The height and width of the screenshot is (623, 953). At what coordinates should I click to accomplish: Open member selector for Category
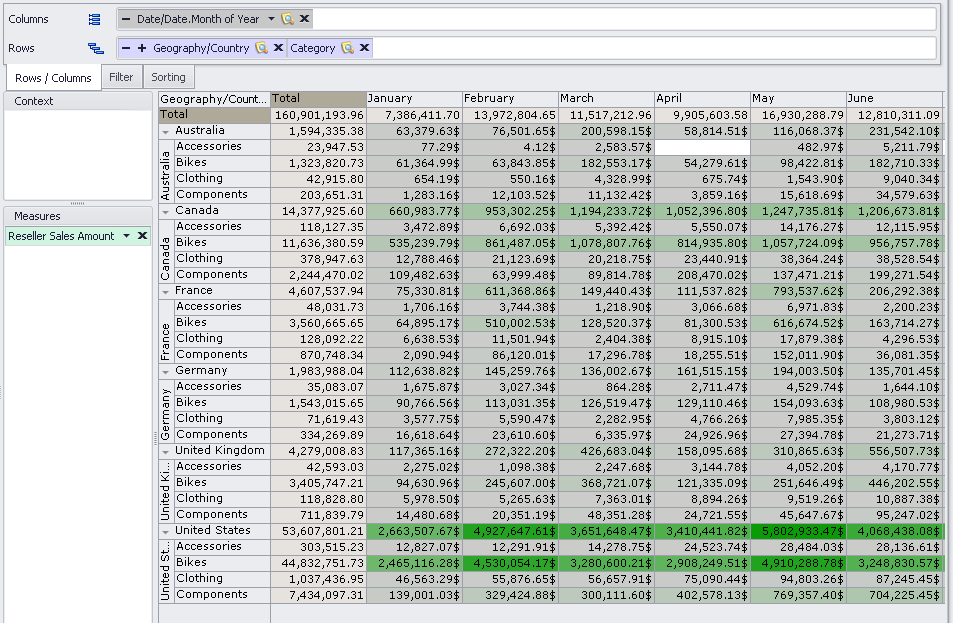[x=347, y=47]
